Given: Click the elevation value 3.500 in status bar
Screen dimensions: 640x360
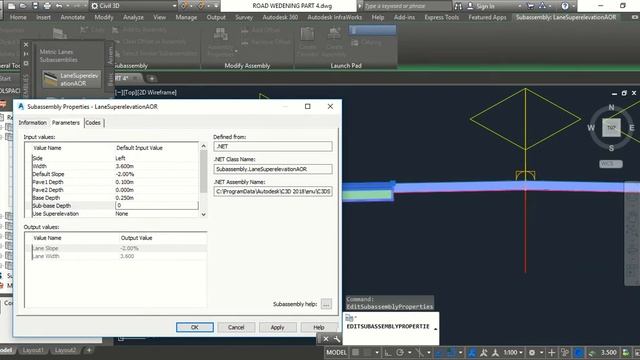Looking at the screenshot, I should tap(609, 353).
